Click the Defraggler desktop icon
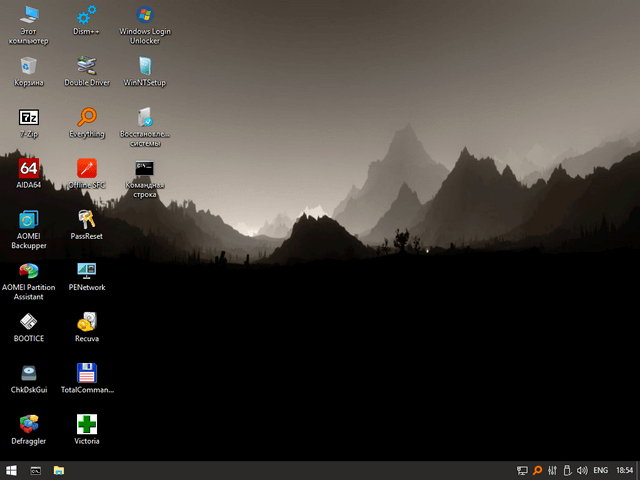 (x=29, y=424)
